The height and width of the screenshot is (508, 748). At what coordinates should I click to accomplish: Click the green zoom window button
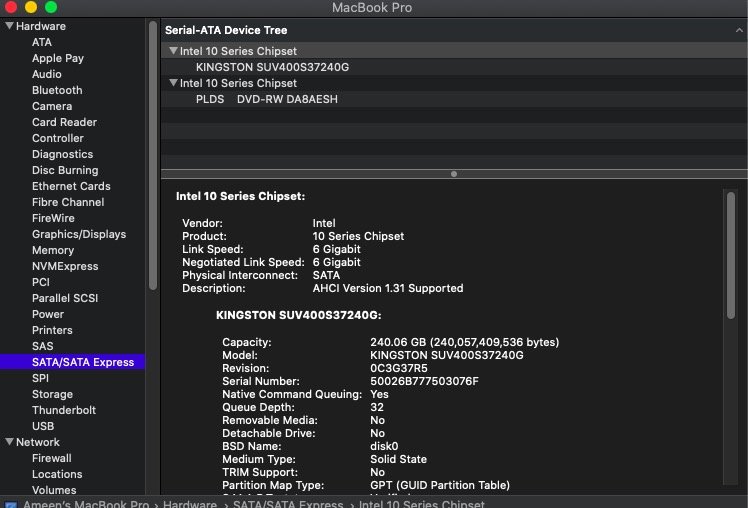tap(51, 7)
